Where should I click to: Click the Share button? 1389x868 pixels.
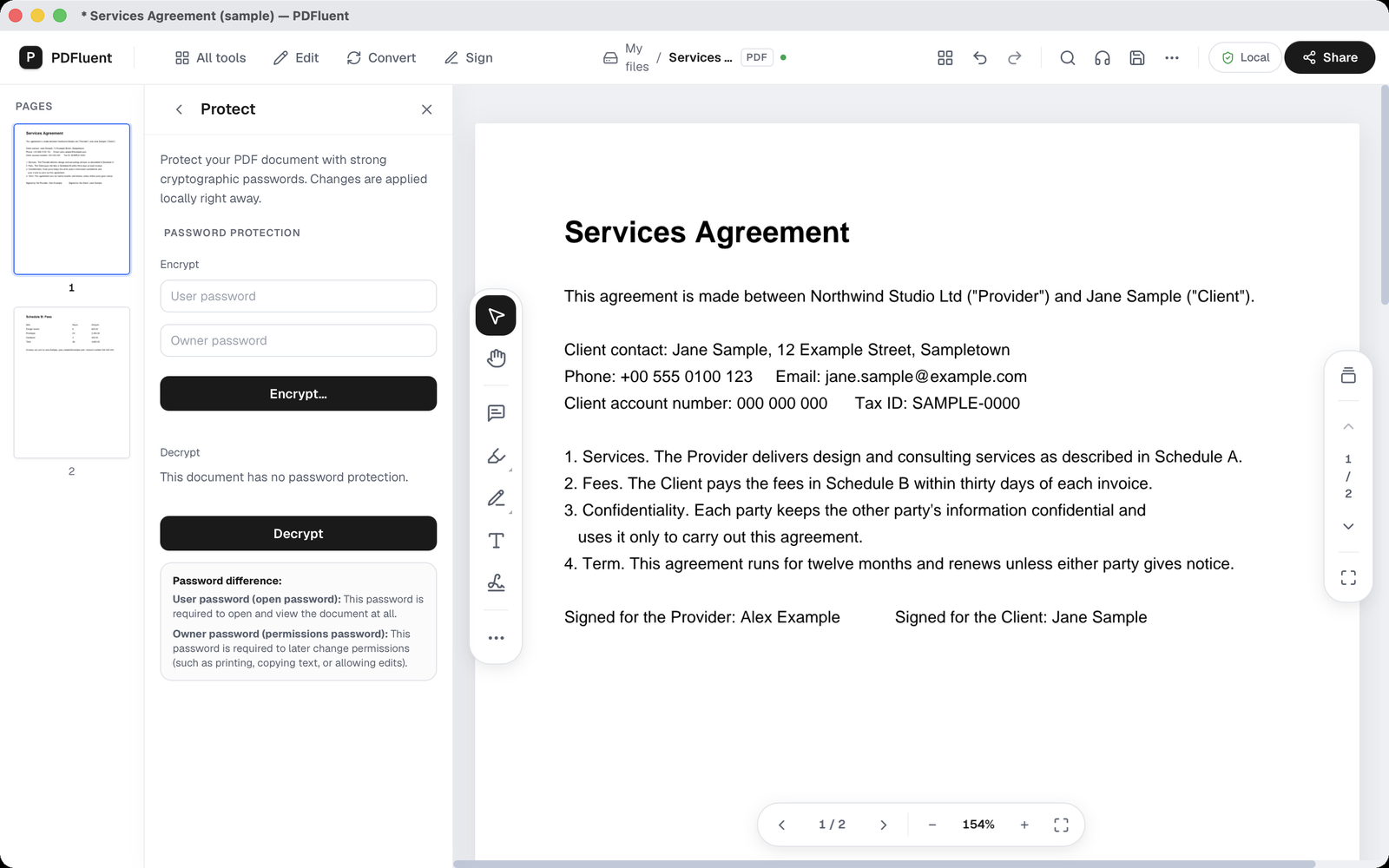click(x=1329, y=57)
